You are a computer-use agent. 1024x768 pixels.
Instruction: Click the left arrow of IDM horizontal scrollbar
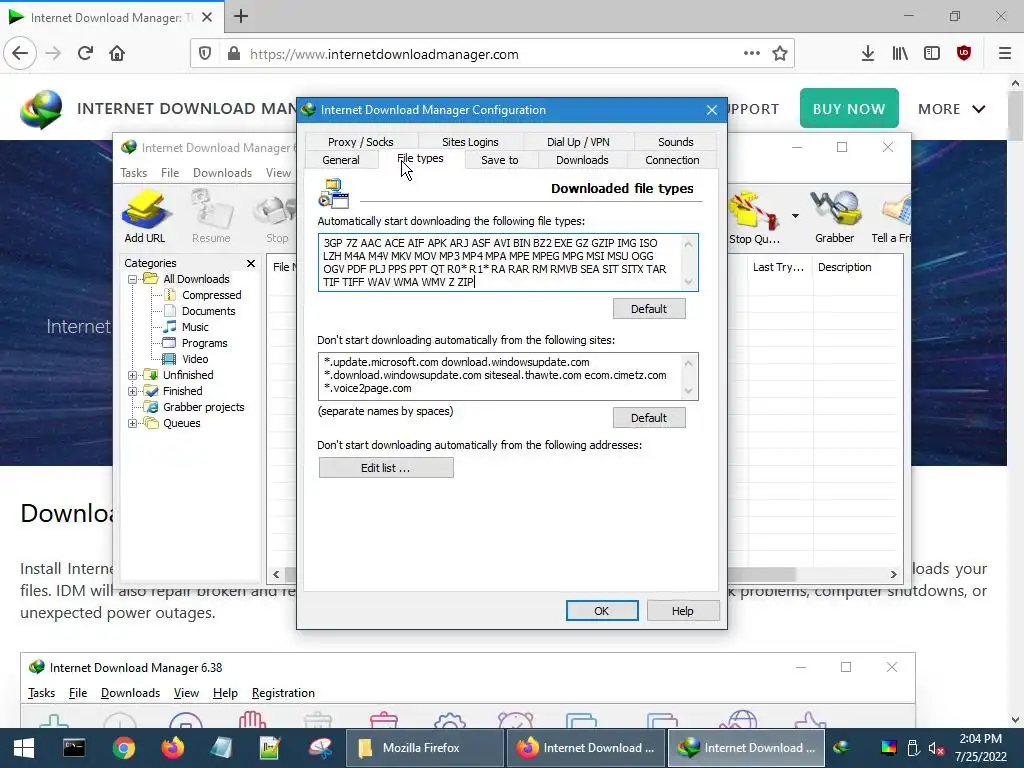pyautogui.click(x=276, y=575)
